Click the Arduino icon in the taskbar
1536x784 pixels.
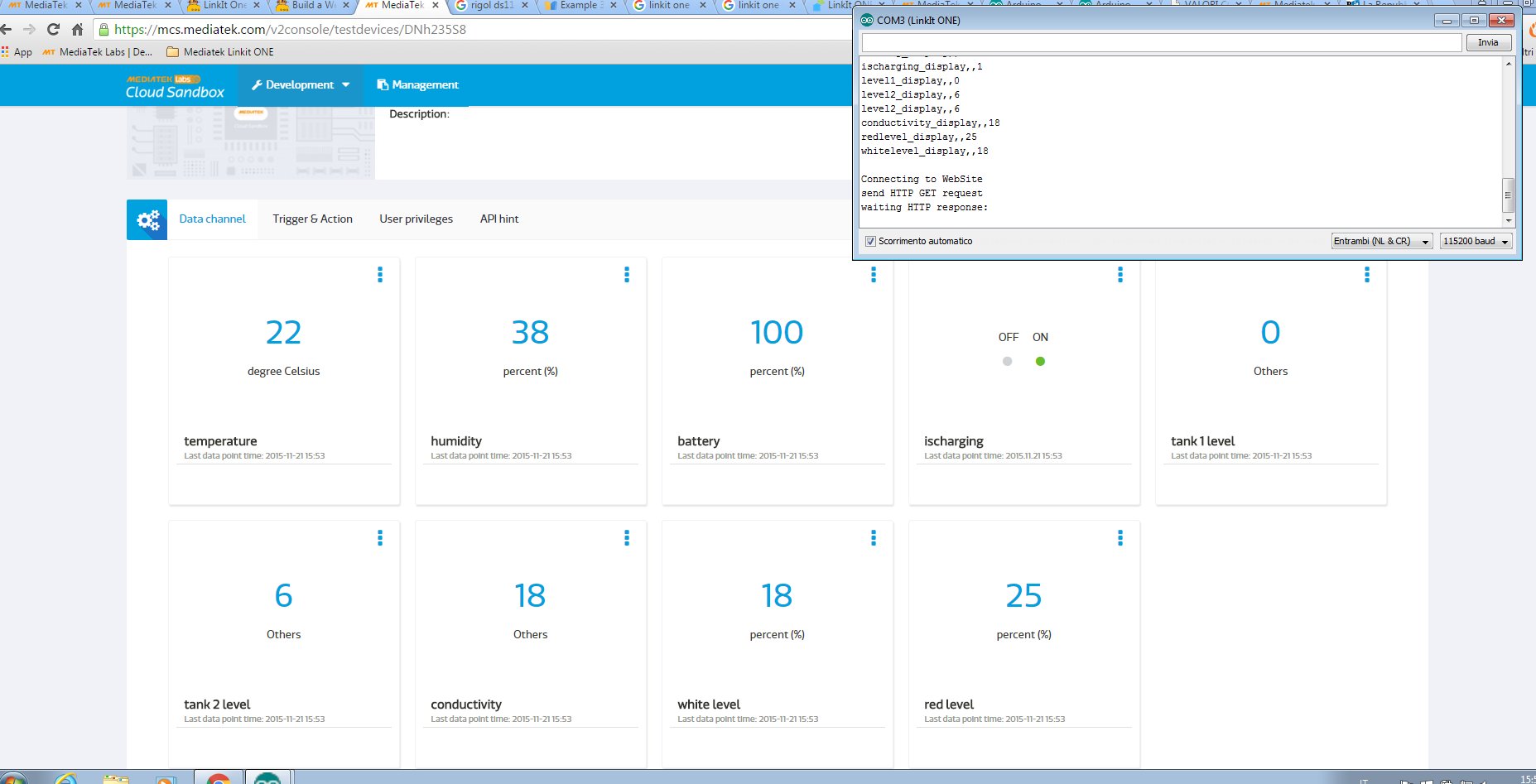click(267, 778)
